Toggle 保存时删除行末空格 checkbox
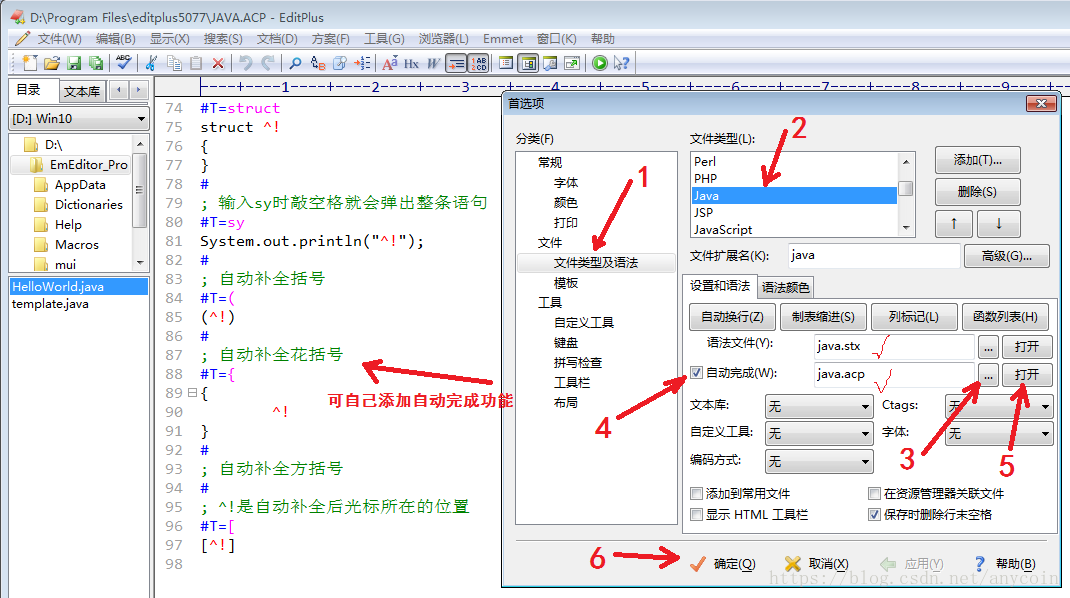Viewport: 1070px width, 598px height. [875, 514]
